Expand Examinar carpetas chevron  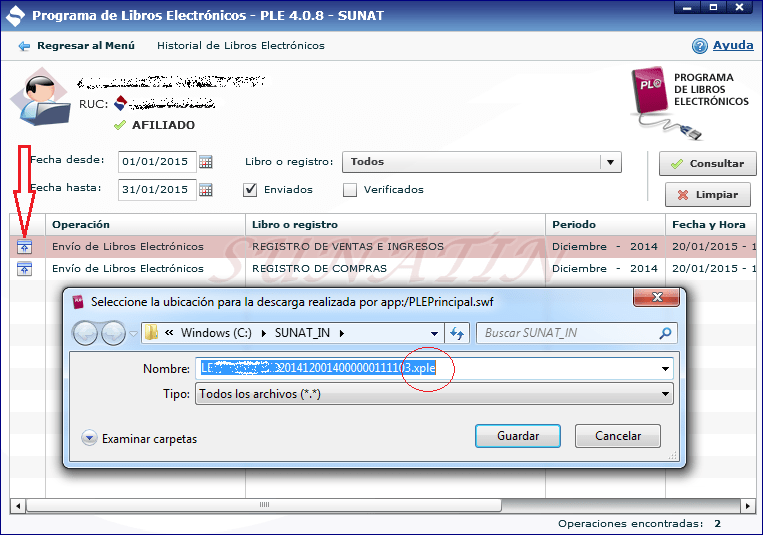pyautogui.click(x=89, y=438)
